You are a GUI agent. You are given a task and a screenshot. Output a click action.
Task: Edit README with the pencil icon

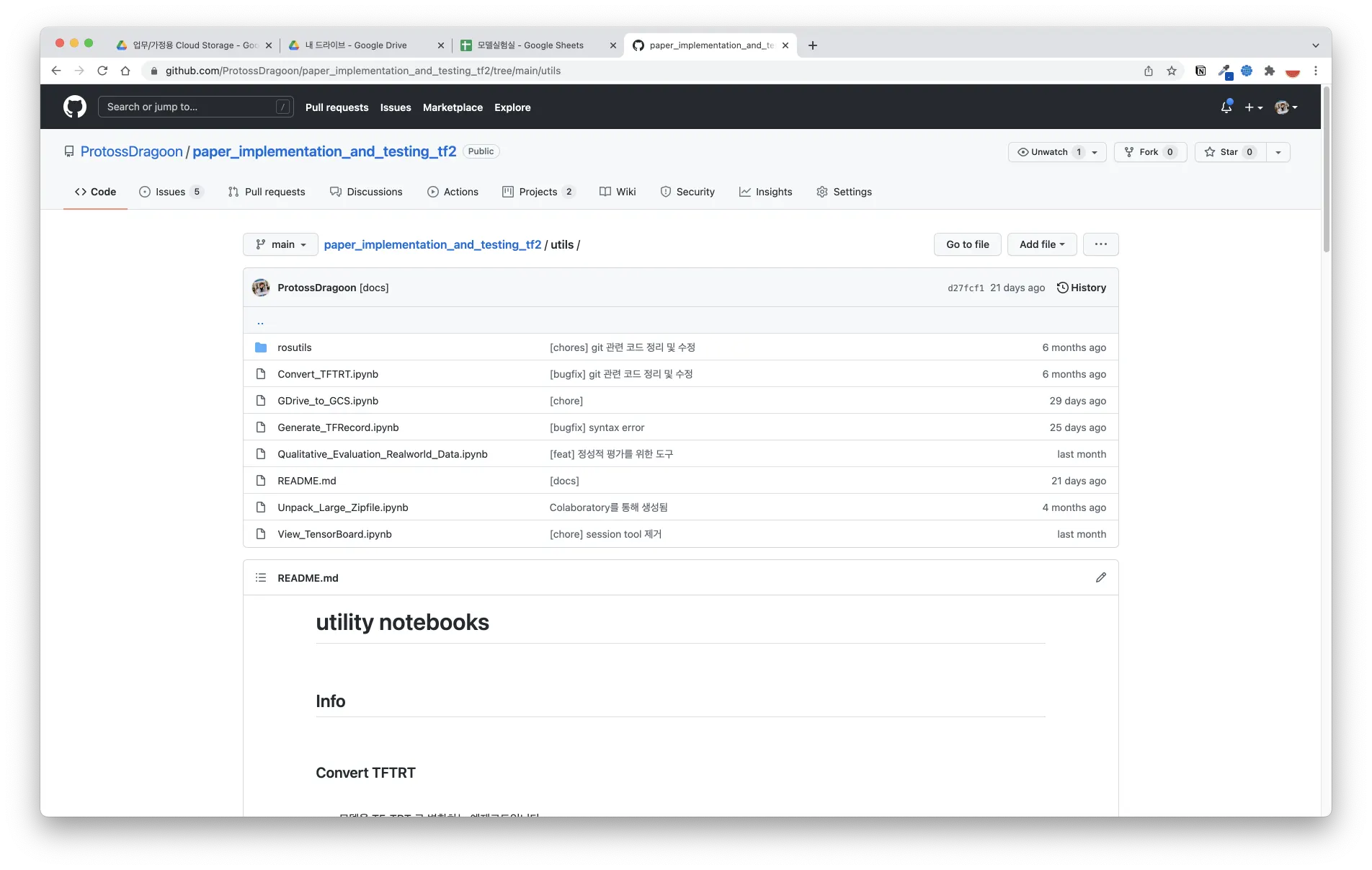(x=1101, y=577)
